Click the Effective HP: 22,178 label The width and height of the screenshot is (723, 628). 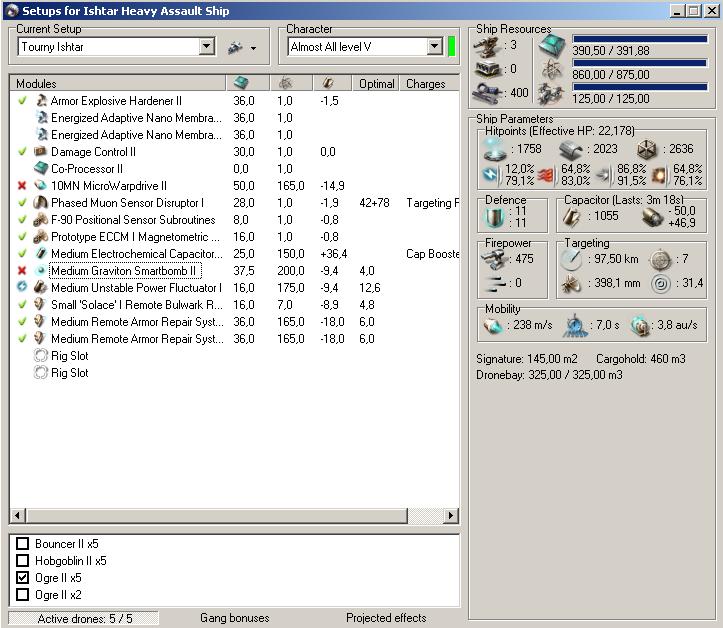582,131
